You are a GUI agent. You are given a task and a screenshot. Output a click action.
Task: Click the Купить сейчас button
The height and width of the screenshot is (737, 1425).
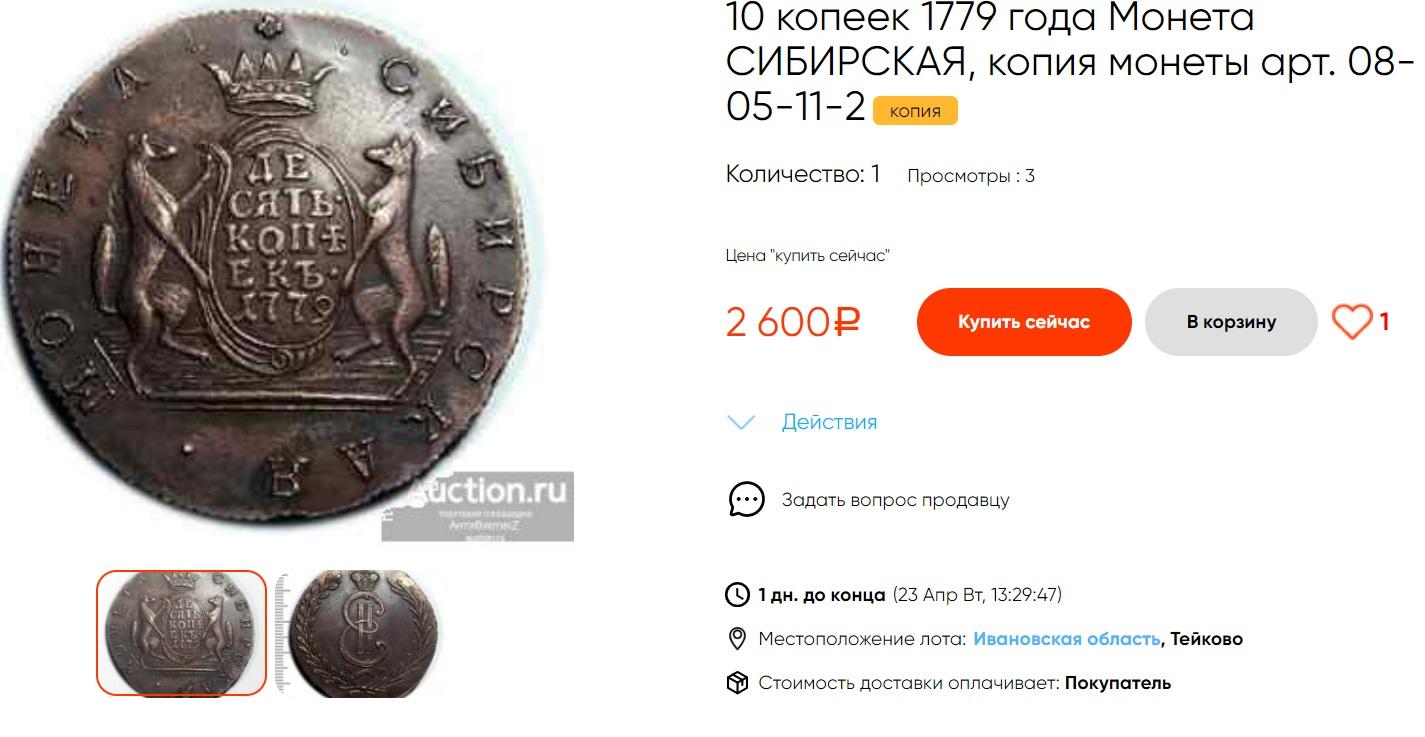tap(1024, 322)
